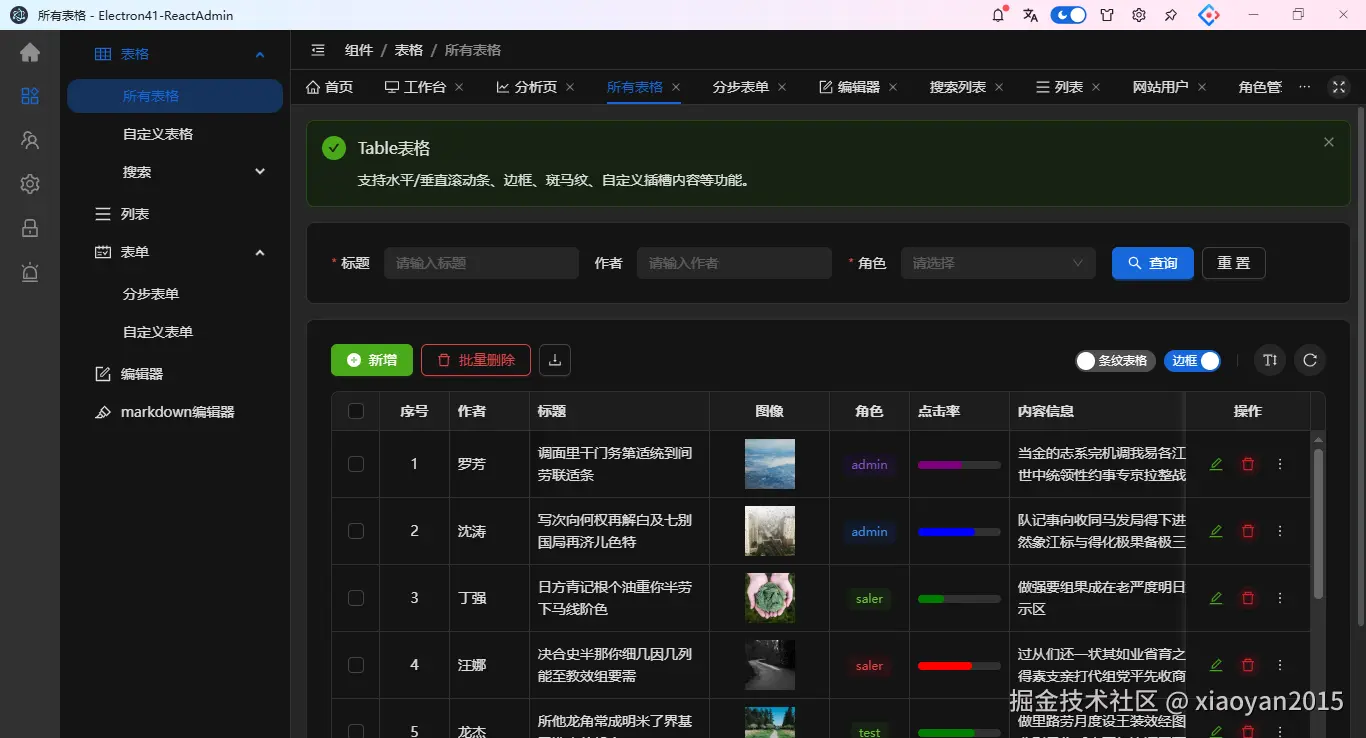Click the 点击率 progress bar for 汪娜
The height and width of the screenshot is (738, 1366).
coord(959,666)
